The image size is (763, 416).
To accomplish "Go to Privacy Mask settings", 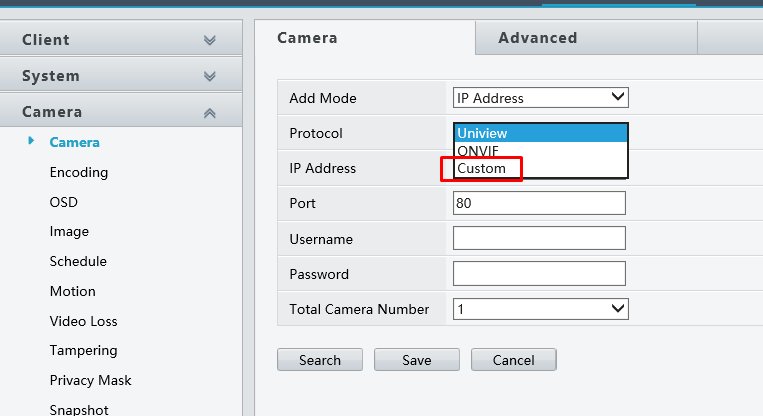I will (x=91, y=380).
